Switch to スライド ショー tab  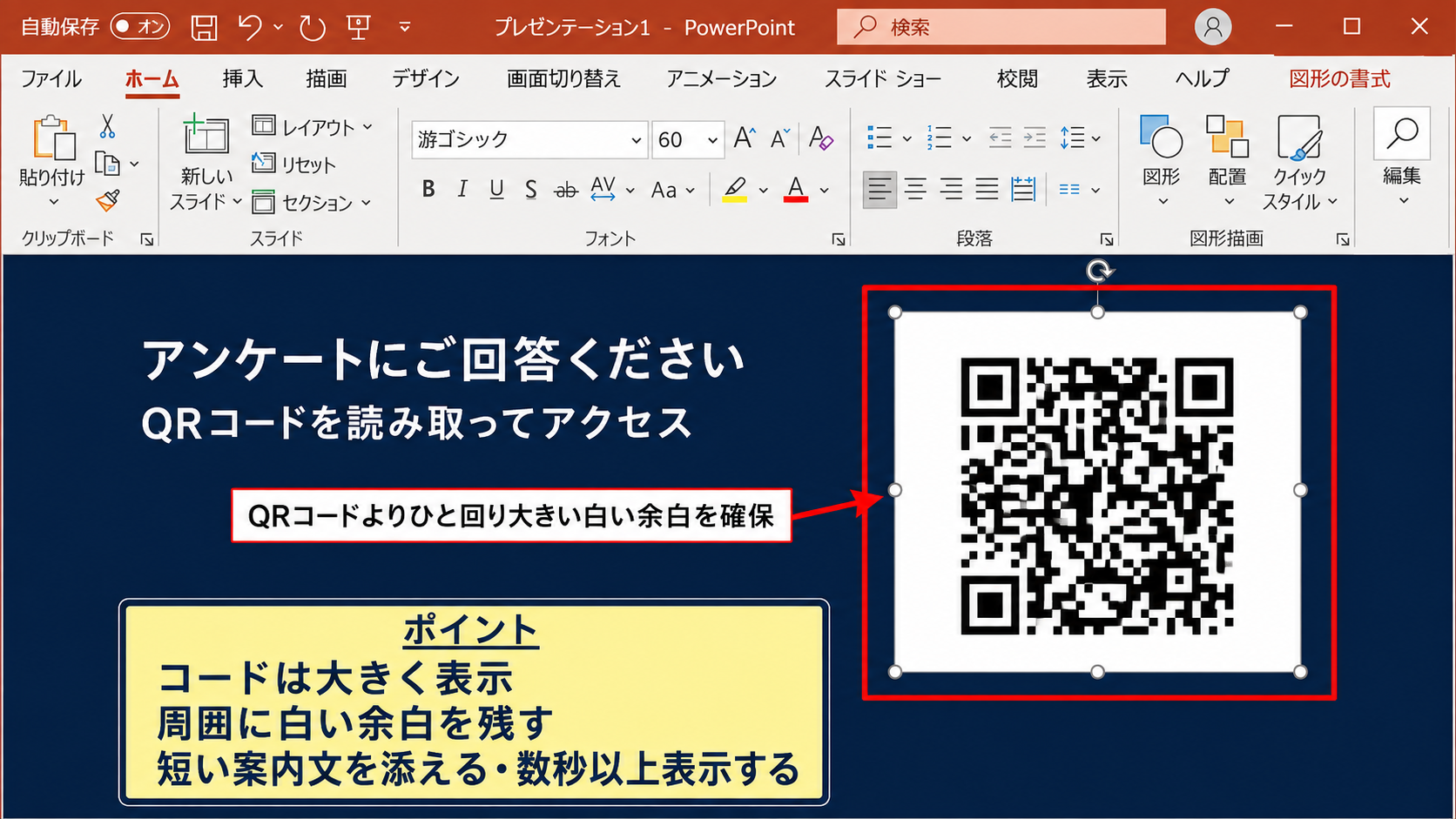[883, 78]
